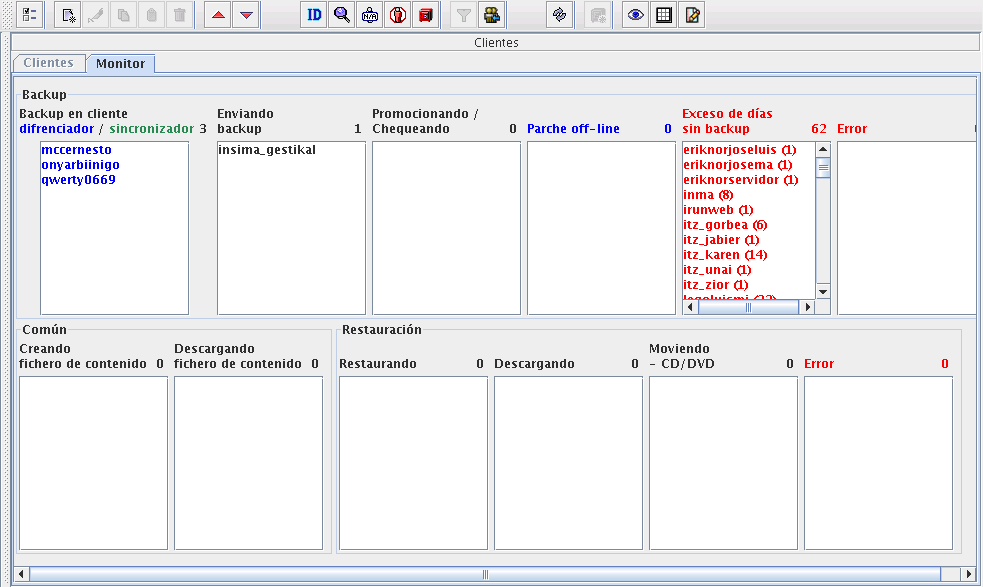Click the table grid icon
The image size is (983, 587).
(664, 15)
